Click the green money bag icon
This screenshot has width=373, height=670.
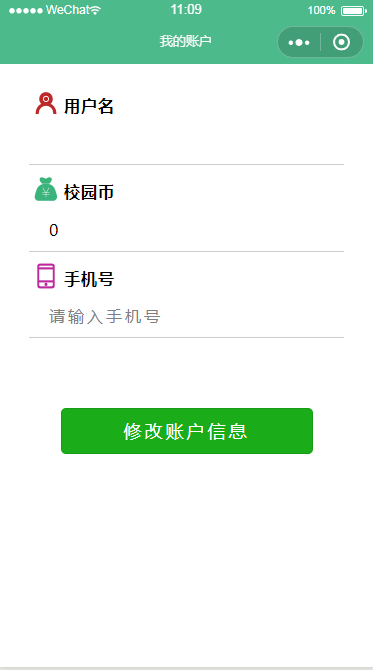(46, 189)
